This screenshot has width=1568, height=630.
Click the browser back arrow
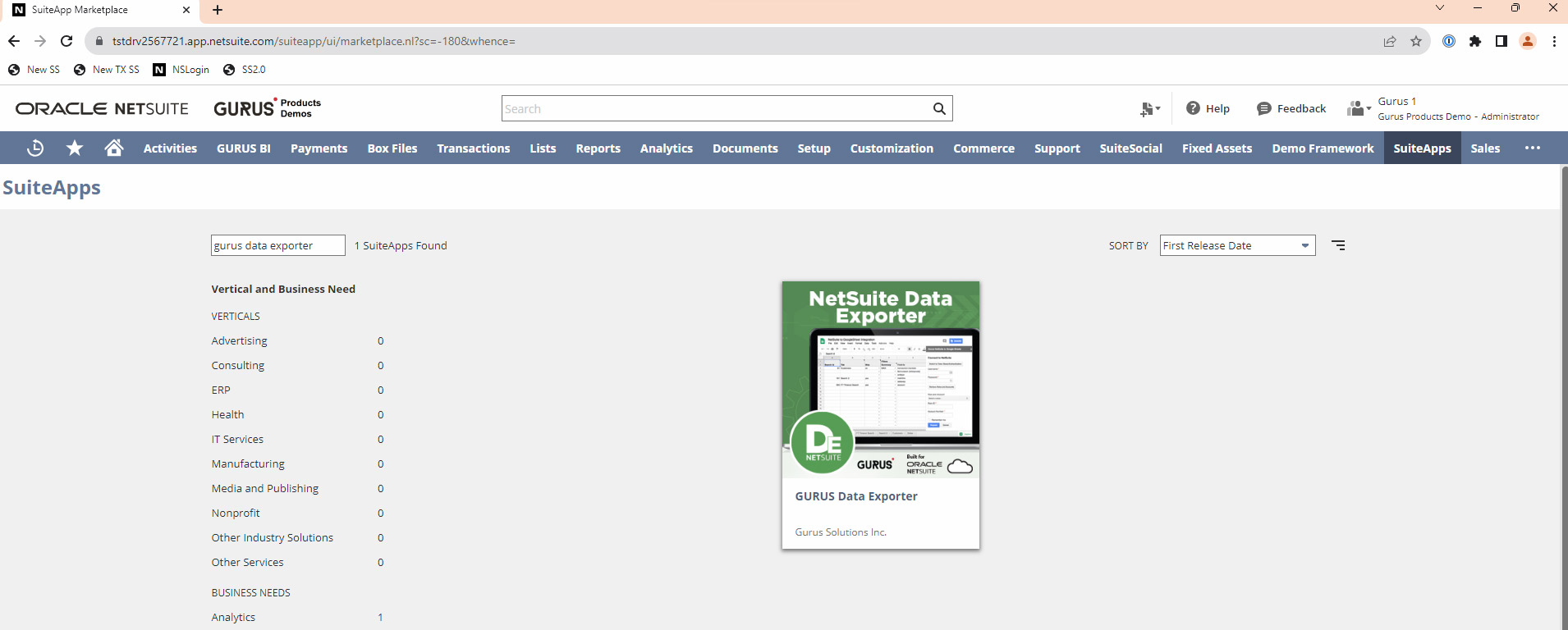coord(14,41)
